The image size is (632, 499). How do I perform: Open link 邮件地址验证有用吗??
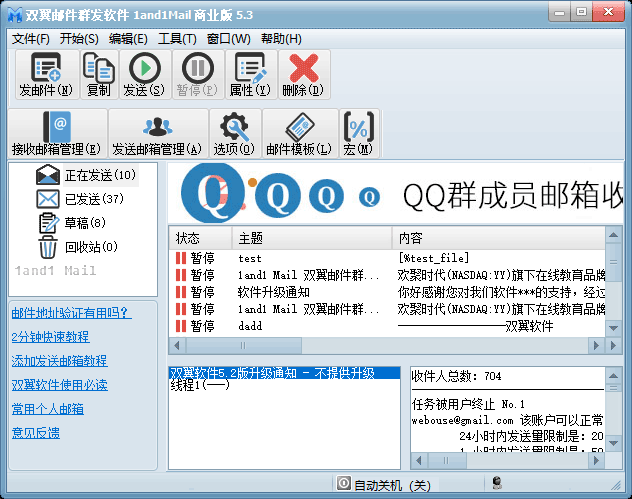71,313
